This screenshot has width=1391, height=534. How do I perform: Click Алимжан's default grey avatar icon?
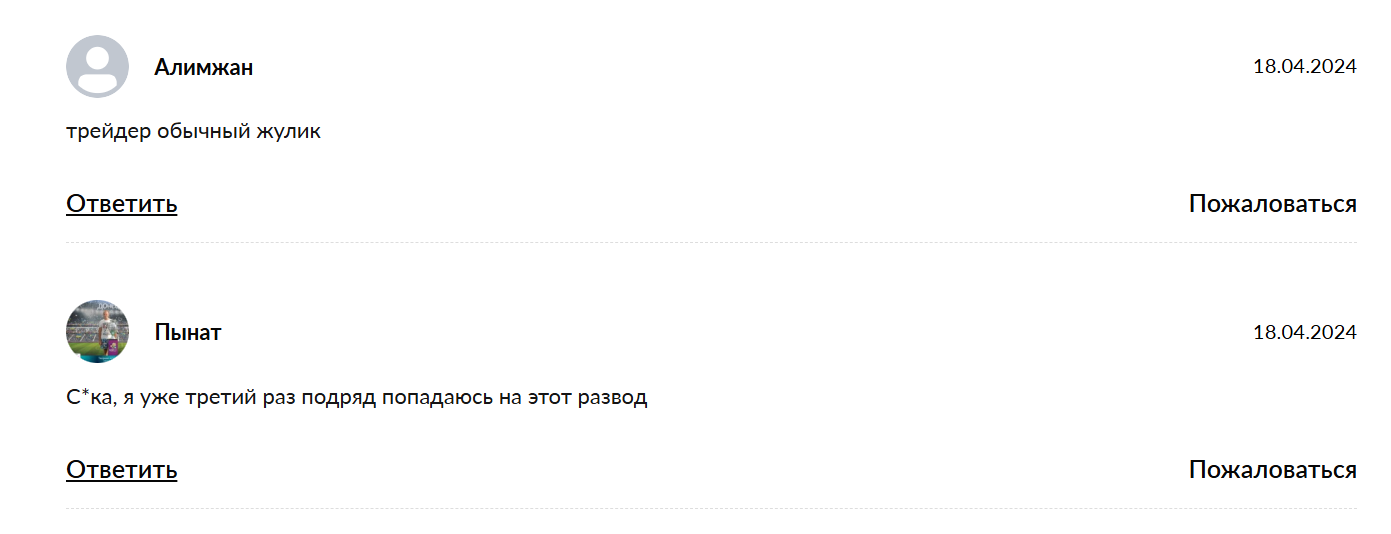point(97,66)
